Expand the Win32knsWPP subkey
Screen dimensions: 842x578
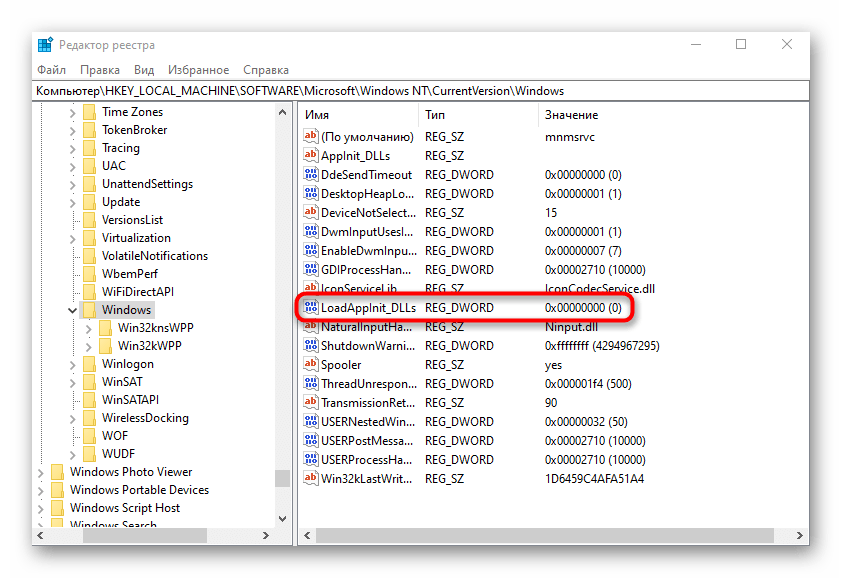89,329
